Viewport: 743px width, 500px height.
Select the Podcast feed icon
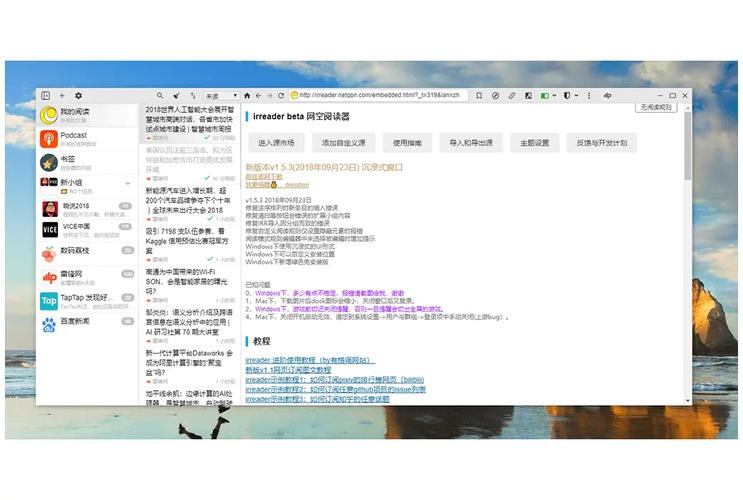coord(49,138)
